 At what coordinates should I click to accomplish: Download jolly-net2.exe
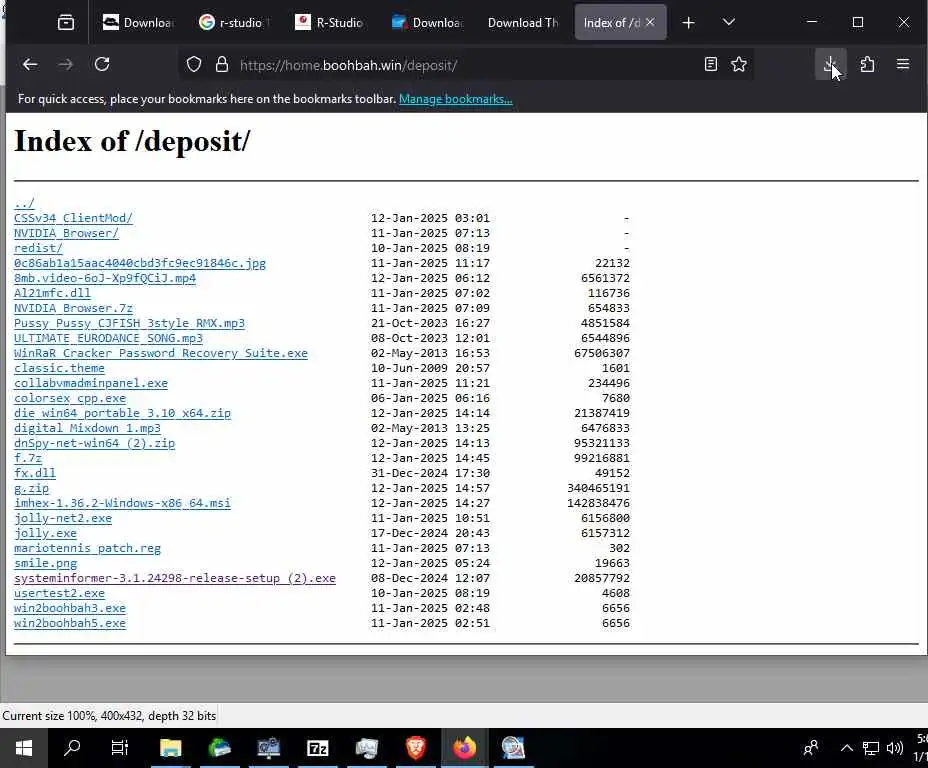(63, 518)
